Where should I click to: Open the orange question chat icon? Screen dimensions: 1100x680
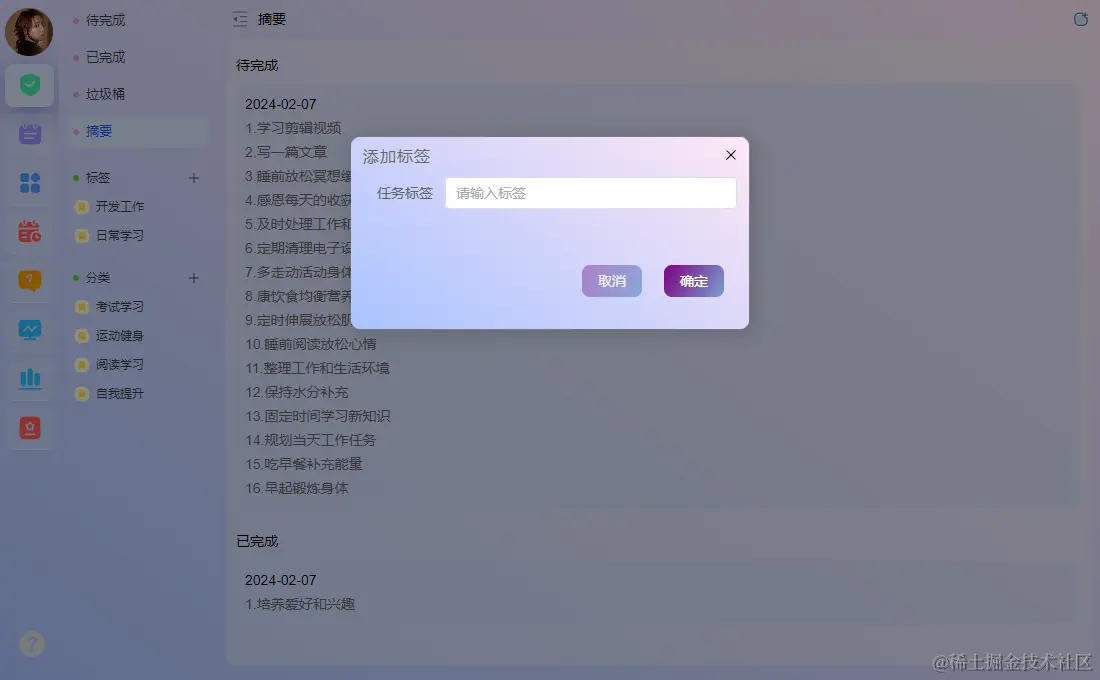point(29,281)
